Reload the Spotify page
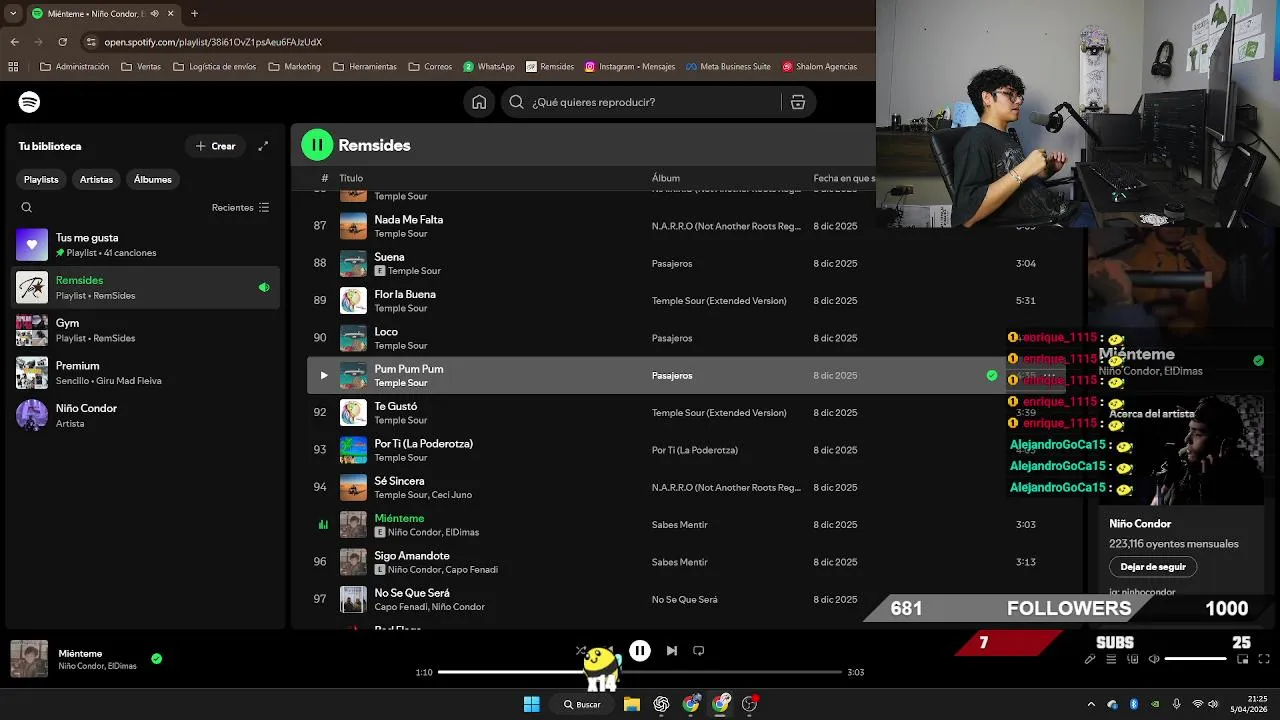1280x720 pixels. point(62,42)
